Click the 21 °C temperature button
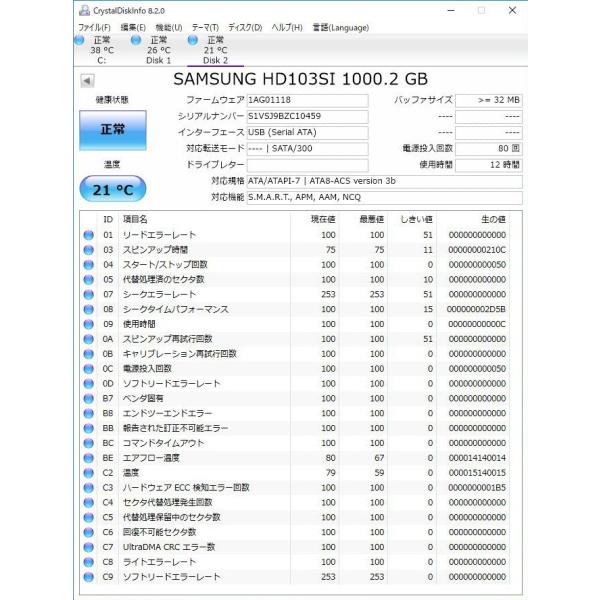The width and height of the screenshot is (600, 600). [112, 189]
